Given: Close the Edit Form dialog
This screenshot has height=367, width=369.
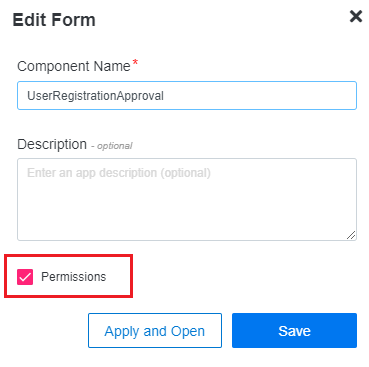Looking at the screenshot, I should 356,16.
